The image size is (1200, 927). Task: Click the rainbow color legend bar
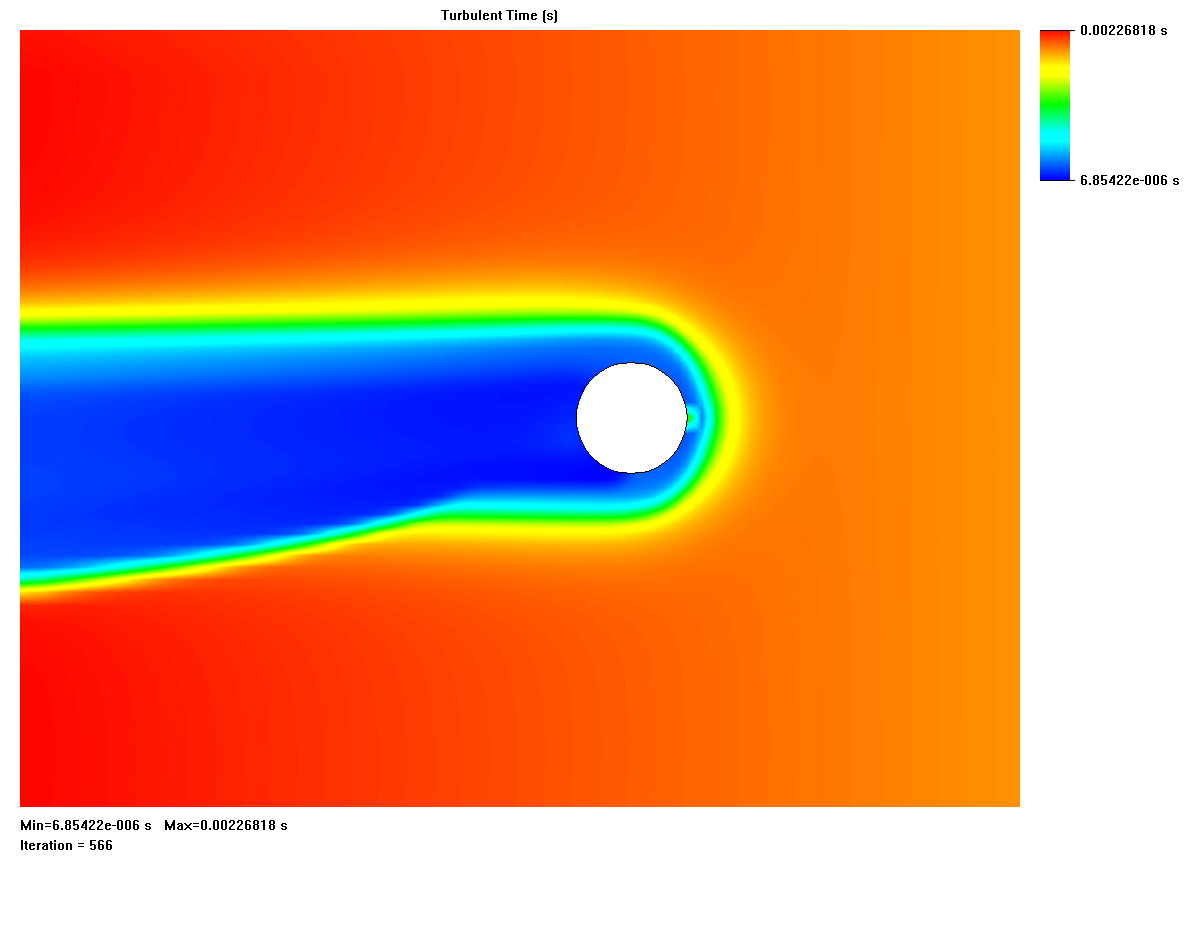point(1055,105)
